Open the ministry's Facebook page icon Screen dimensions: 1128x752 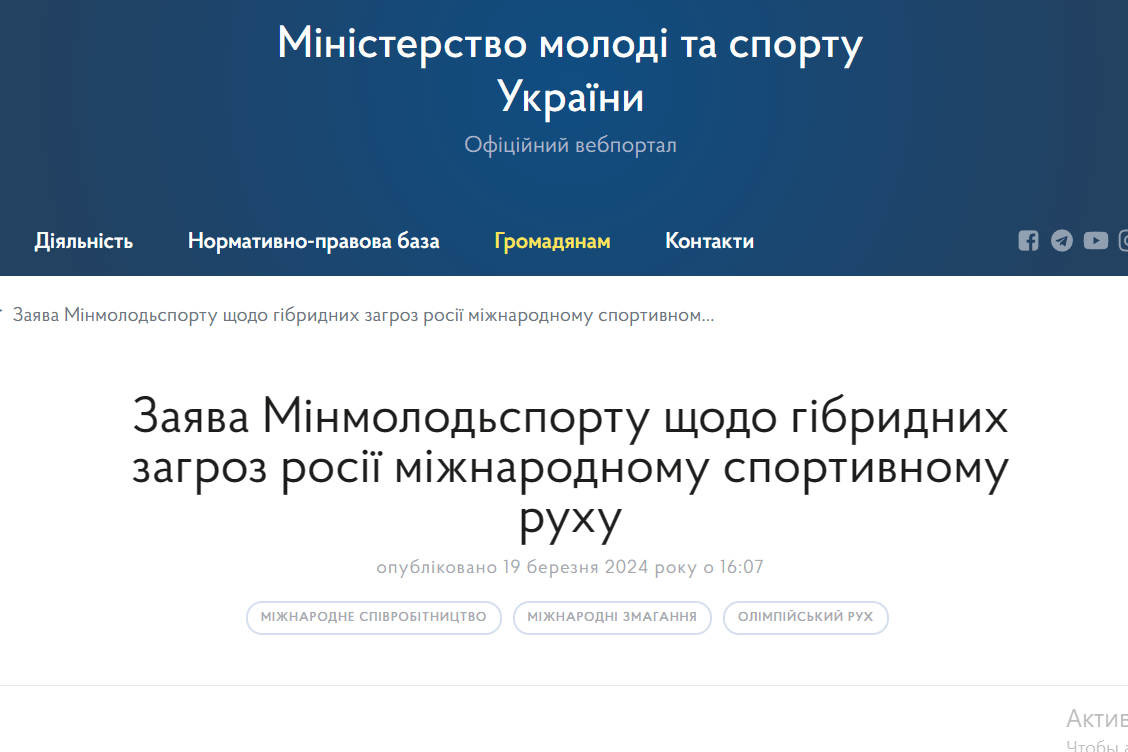[x=1028, y=241]
